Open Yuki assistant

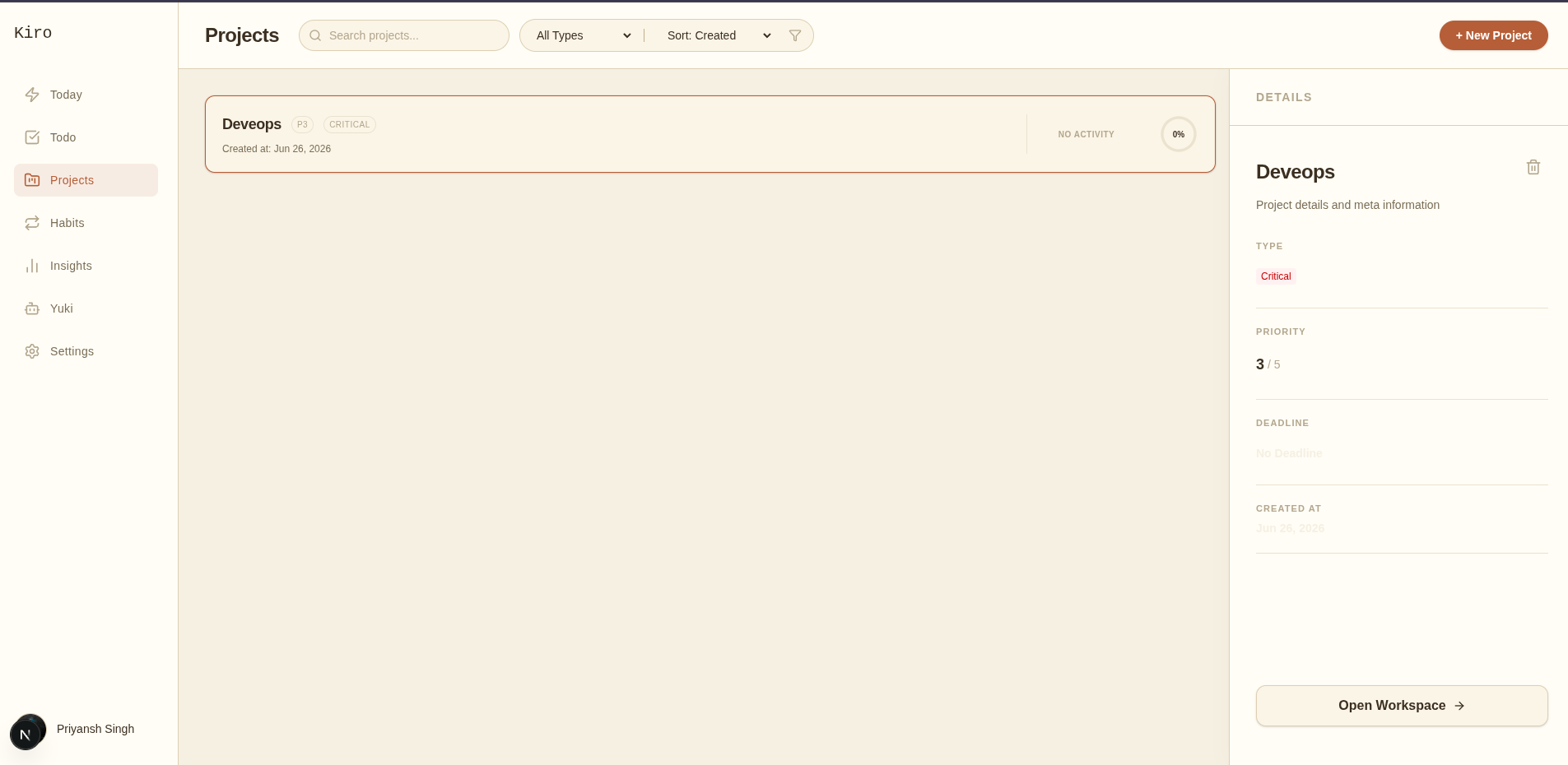pyautogui.click(x=86, y=308)
